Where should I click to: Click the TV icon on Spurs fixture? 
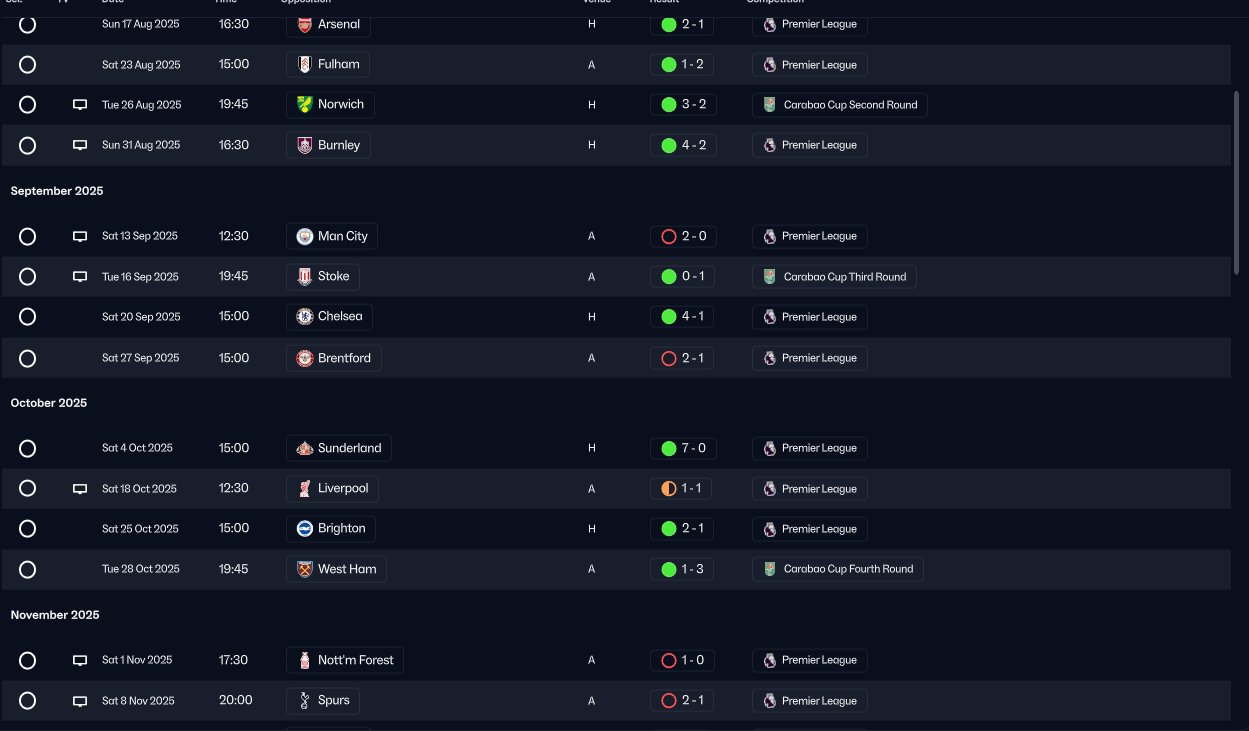[80, 701]
